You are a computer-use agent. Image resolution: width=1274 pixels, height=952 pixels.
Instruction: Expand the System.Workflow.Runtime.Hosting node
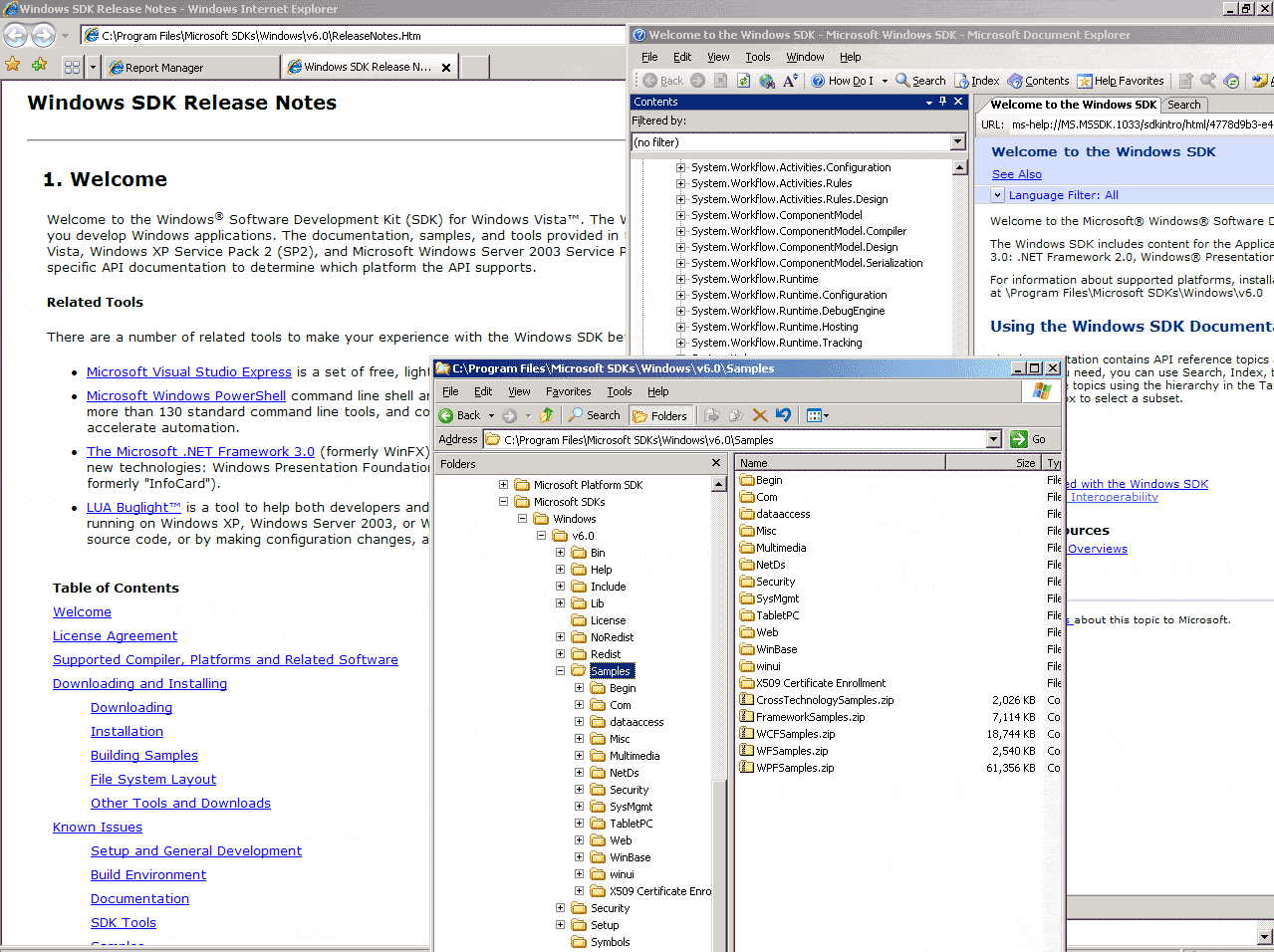coord(681,327)
